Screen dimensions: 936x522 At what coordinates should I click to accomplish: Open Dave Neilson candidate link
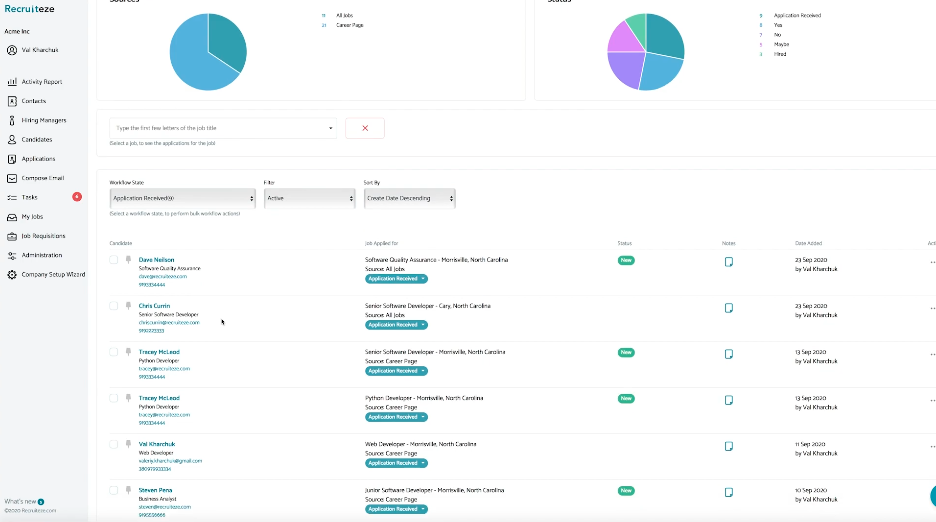point(156,260)
